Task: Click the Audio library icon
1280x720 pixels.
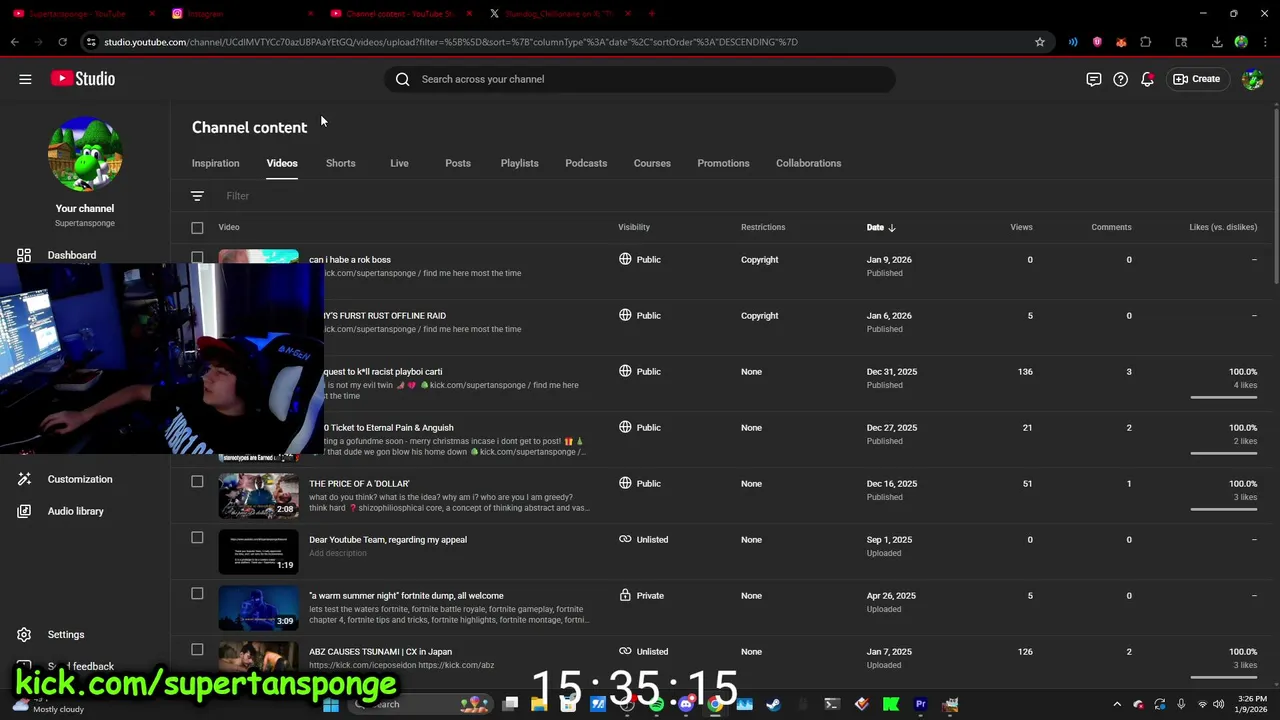Action: coord(24,511)
